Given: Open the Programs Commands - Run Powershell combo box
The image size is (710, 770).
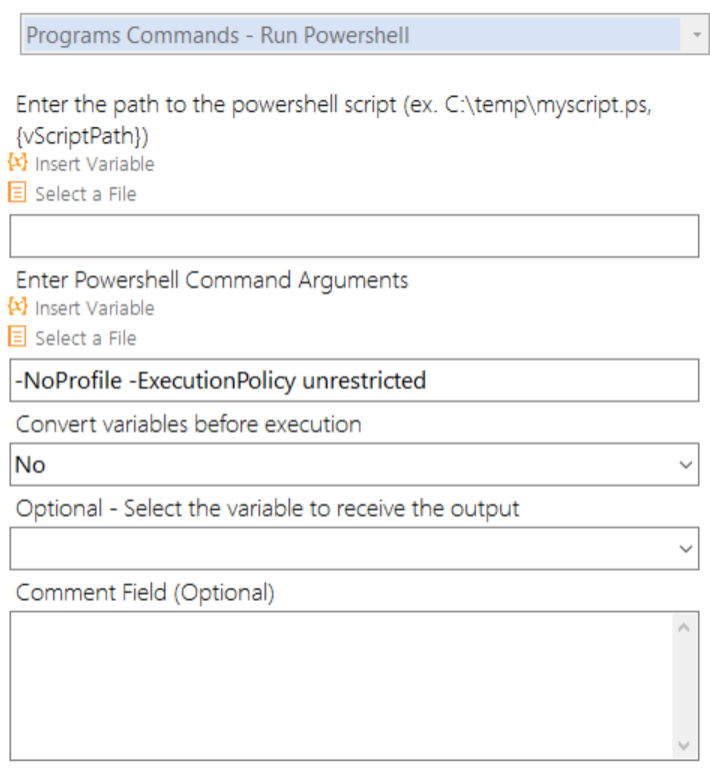Looking at the screenshot, I should click(365, 34).
